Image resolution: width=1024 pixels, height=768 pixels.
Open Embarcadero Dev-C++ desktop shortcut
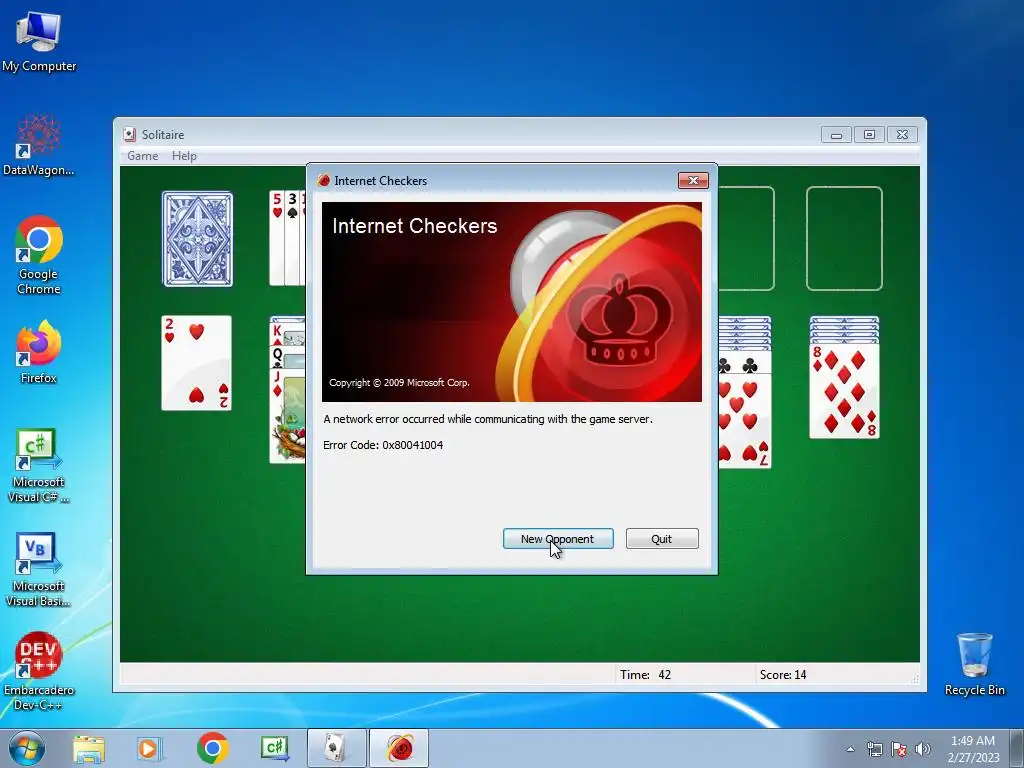(x=39, y=671)
